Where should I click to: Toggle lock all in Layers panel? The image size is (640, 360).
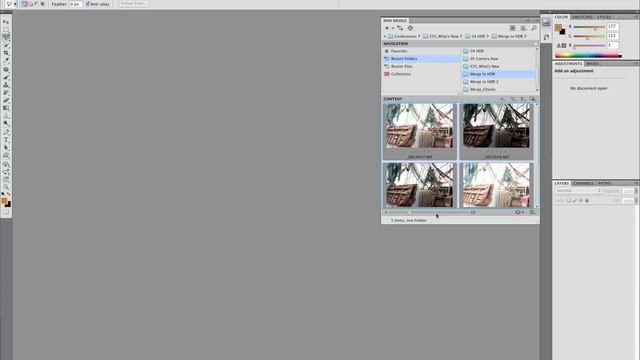[587, 200]
